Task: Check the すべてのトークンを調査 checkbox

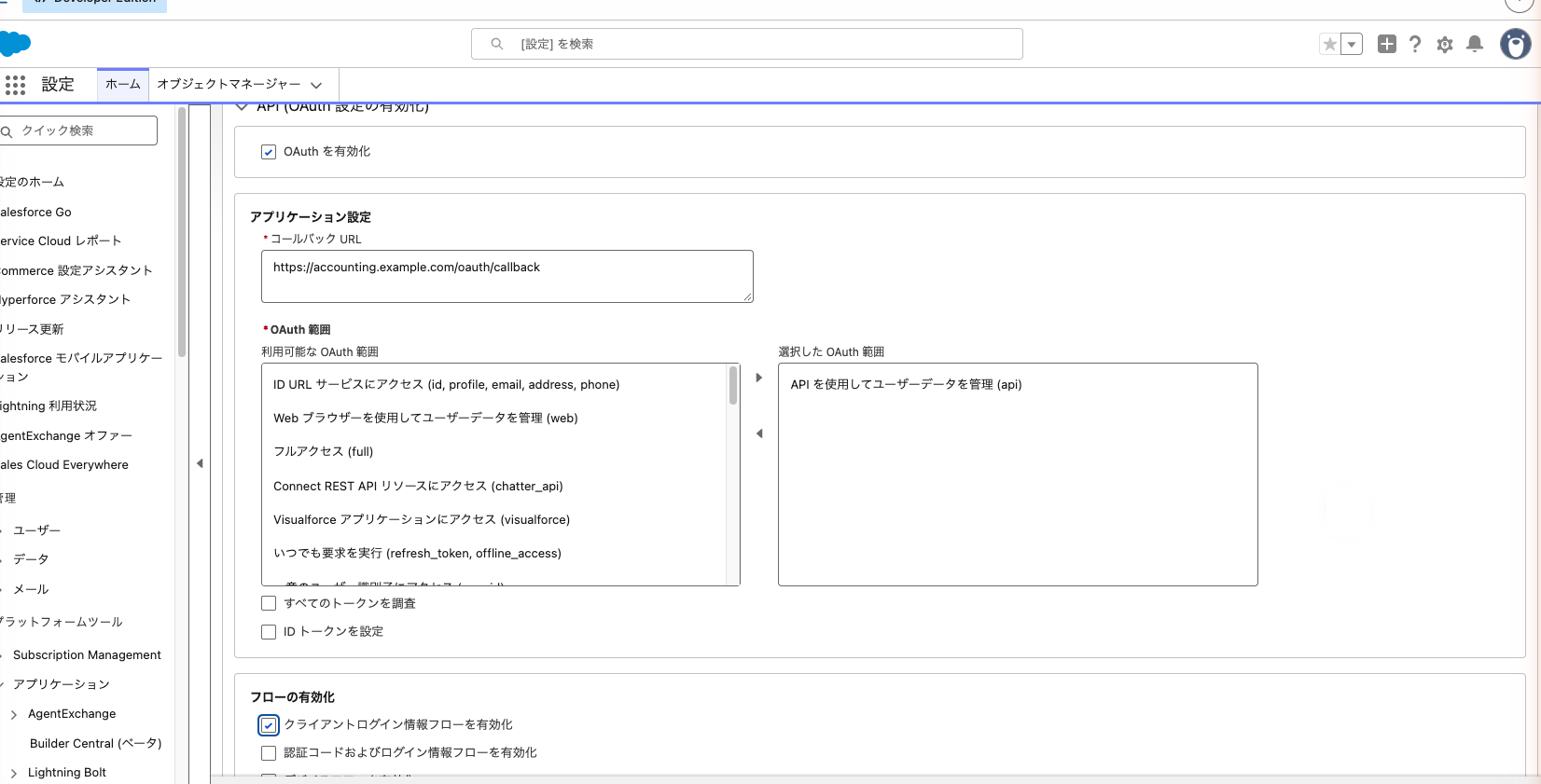Action: (269, 603)
